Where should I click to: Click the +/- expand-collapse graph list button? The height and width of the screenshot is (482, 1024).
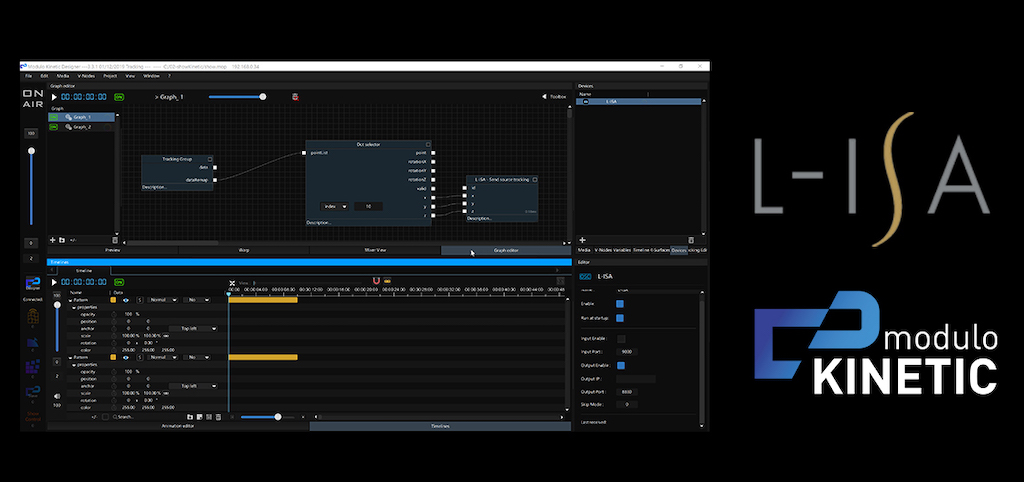click(x=73, y=240)
